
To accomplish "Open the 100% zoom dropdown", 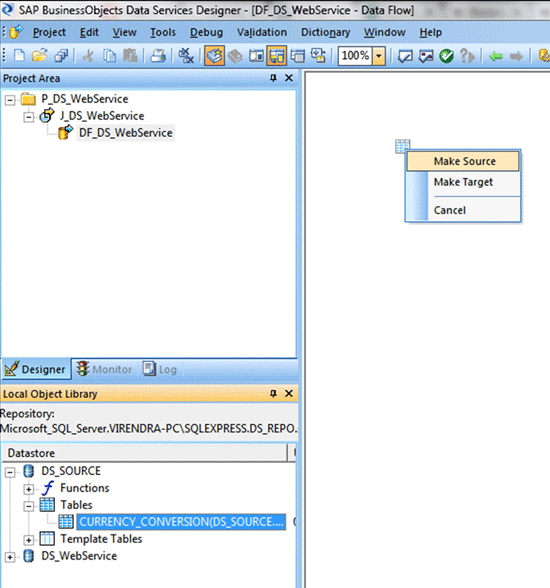I will (379, 56).
